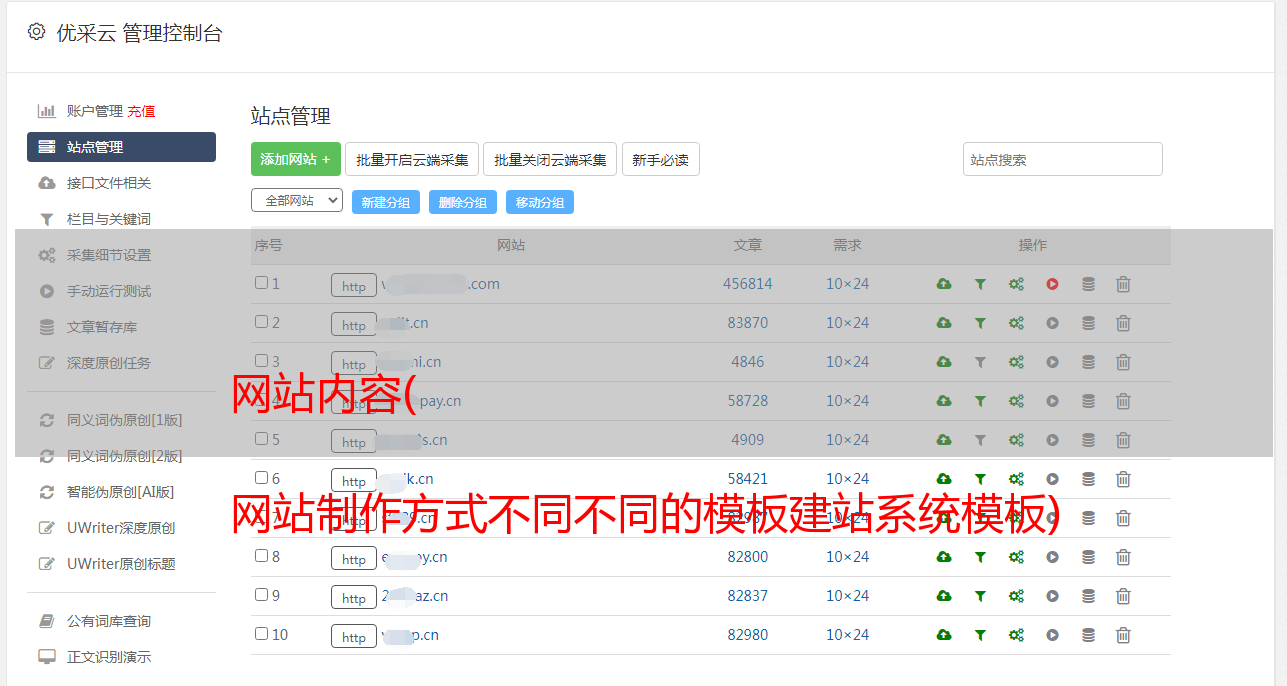1287x686 pixels.
Task: Click http button in row 10
Action: coord(354,636)
